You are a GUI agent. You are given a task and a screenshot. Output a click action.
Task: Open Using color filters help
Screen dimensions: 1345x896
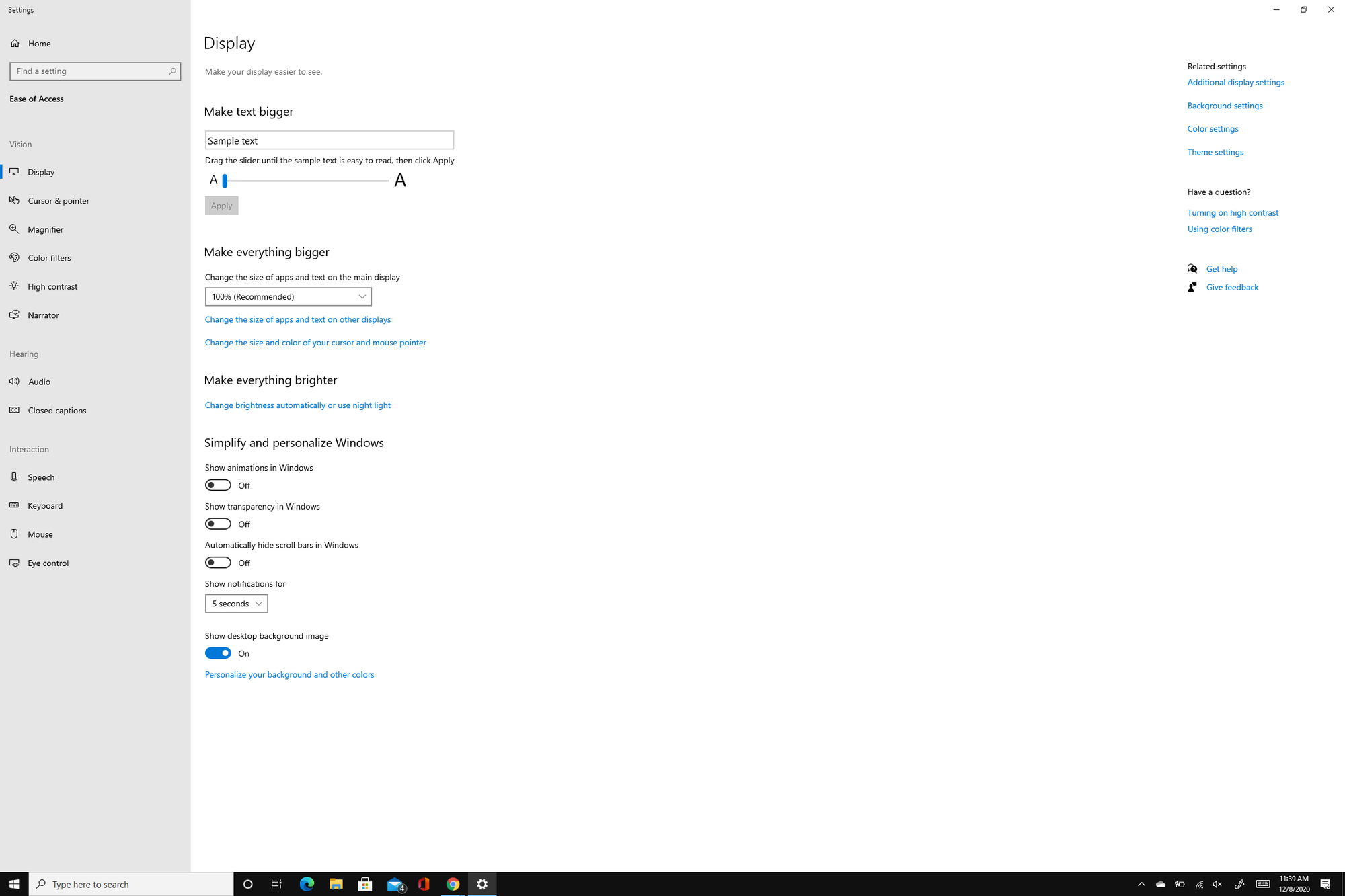(x=1219, y=229)
